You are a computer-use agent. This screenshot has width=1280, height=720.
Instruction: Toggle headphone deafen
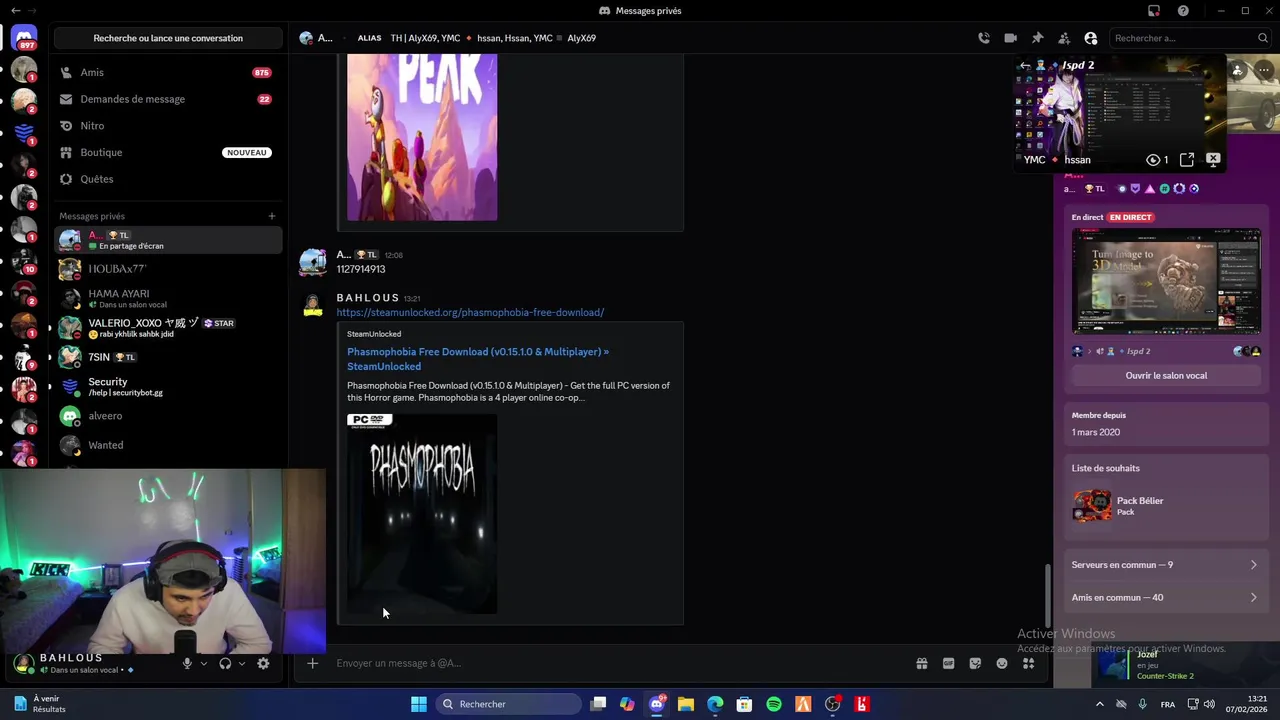click(225, 663)
